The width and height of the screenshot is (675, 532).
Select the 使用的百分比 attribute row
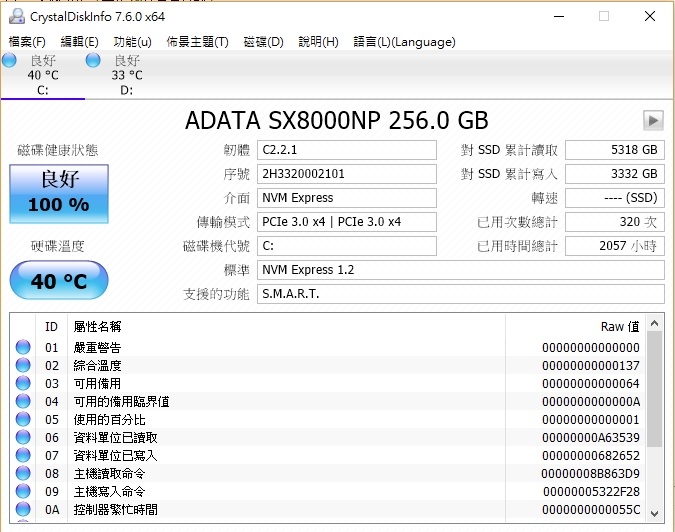pyautogui.click(x=327, y=419)
